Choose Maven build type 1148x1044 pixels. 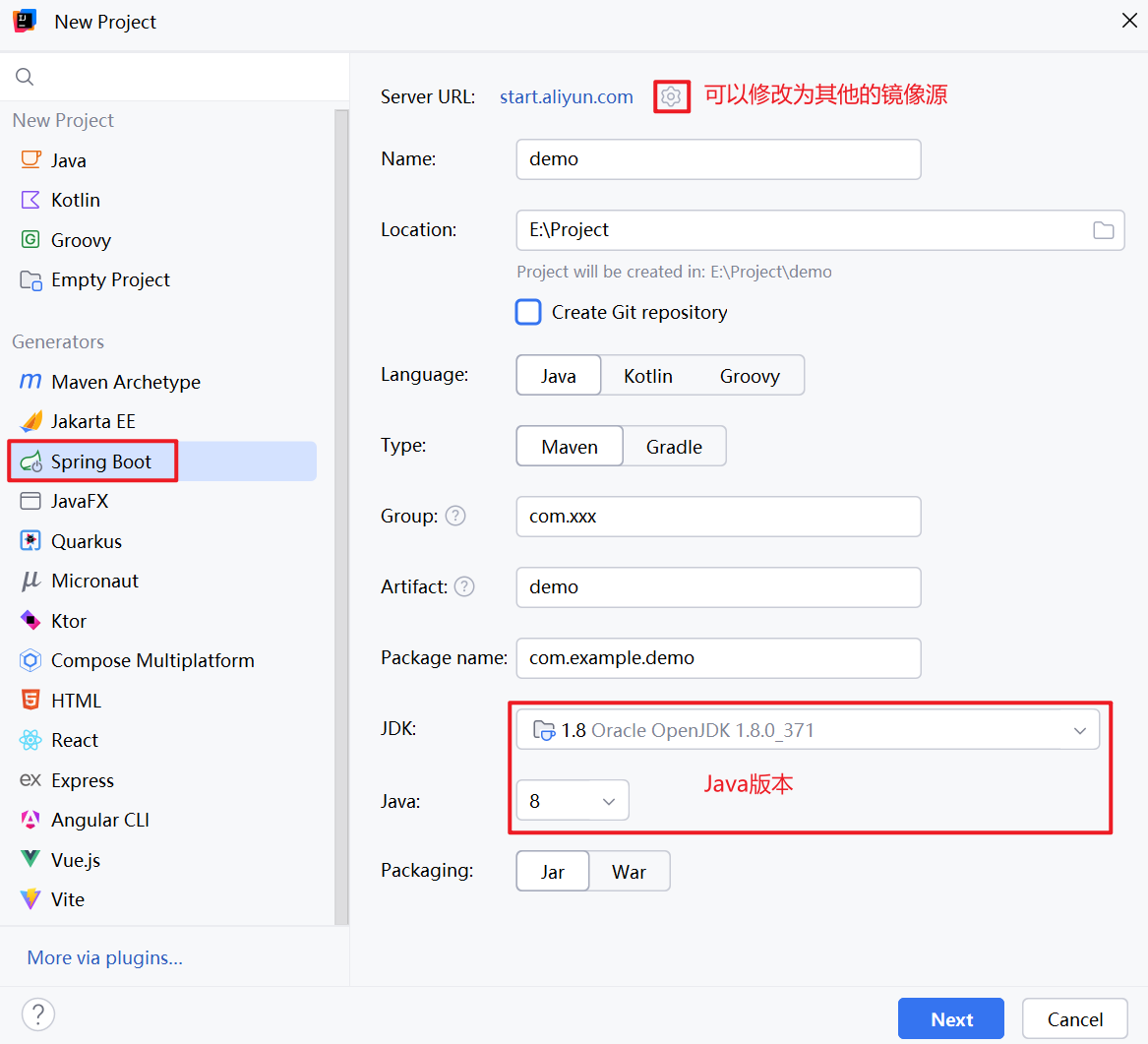[570, 447]
